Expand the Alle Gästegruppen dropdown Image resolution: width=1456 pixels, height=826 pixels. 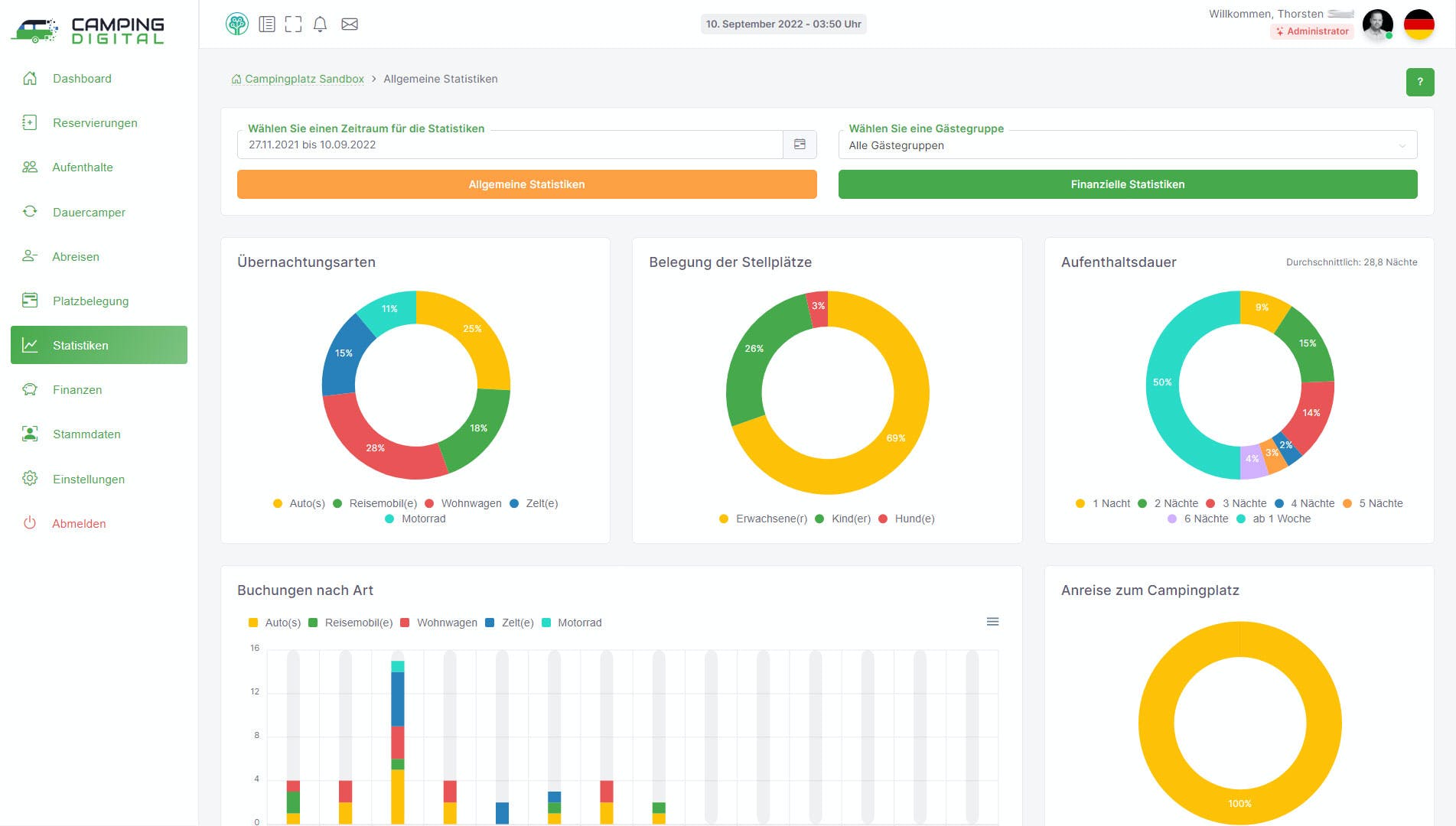(1127, 145)
